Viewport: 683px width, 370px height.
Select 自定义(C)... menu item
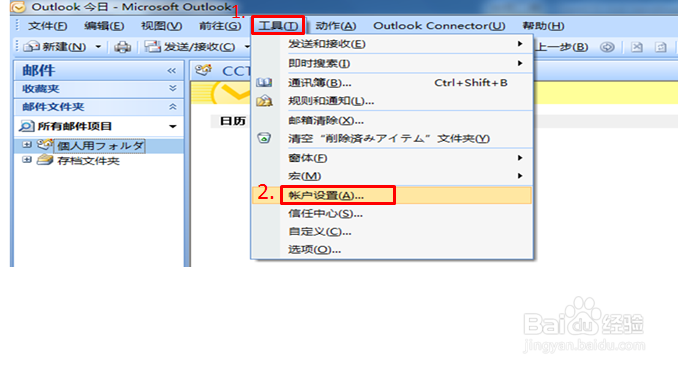point(392,232)
